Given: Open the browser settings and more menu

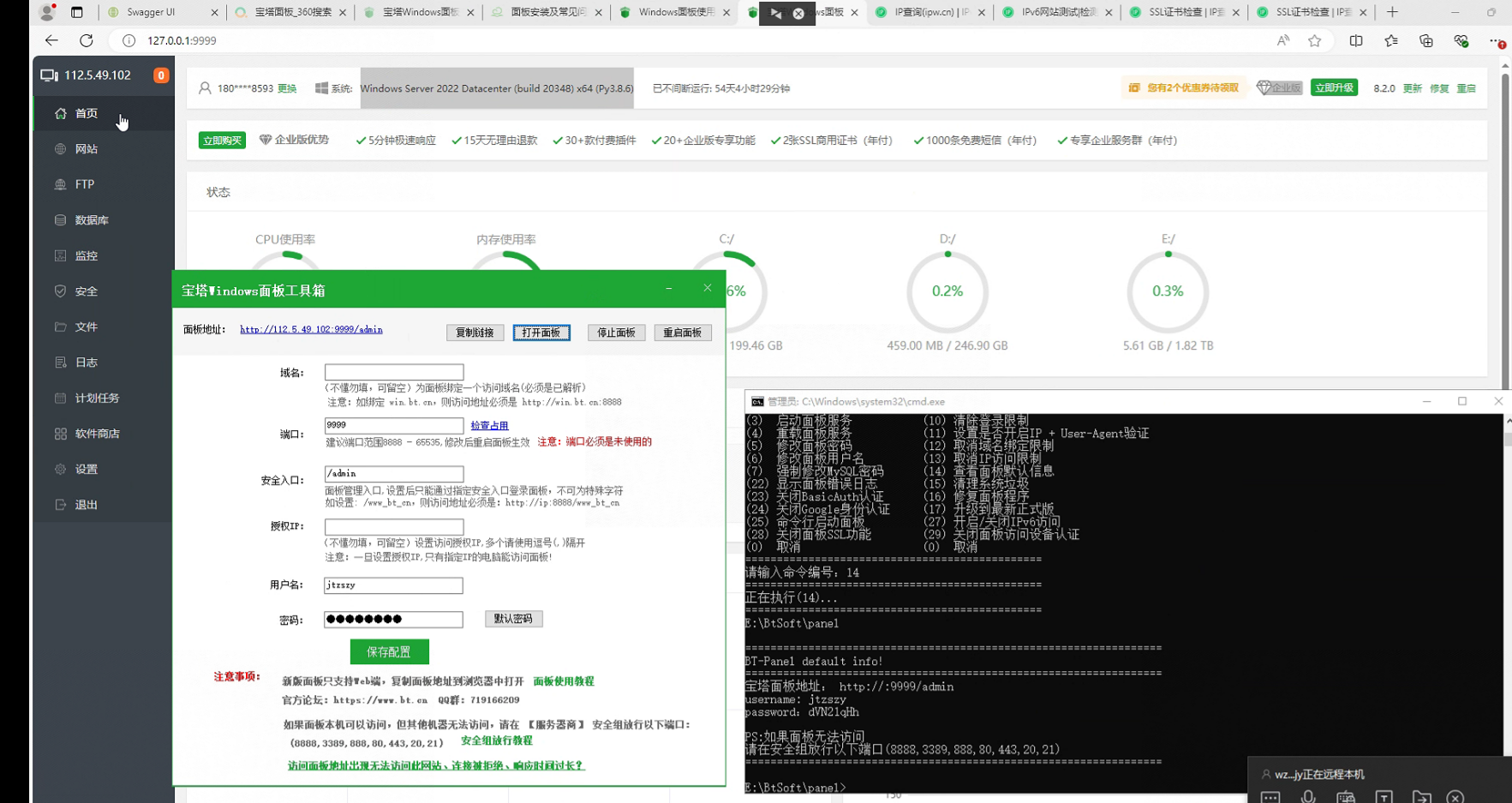Looking at the screenshot, I should click(1496, 40).
